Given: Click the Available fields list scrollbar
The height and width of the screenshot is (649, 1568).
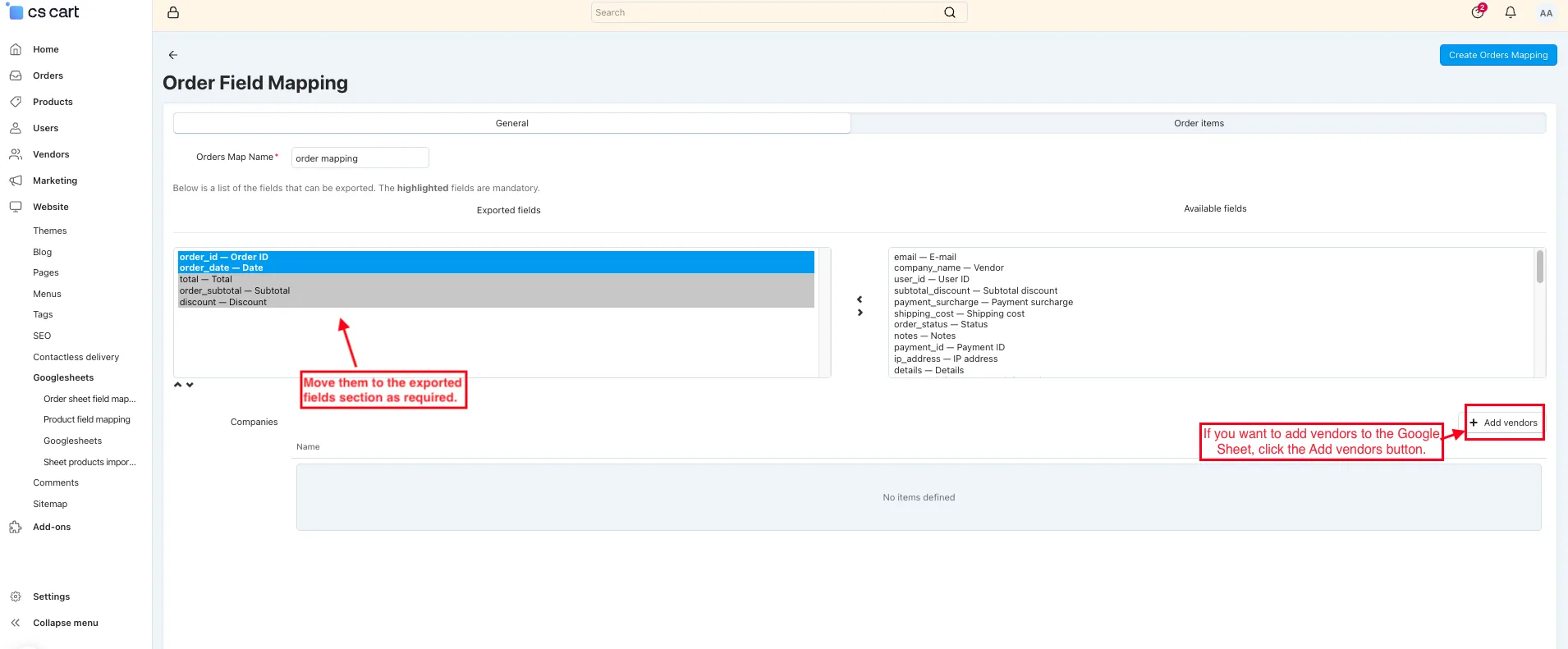Looking at the screenshot, I should [x=1539, y=267].
